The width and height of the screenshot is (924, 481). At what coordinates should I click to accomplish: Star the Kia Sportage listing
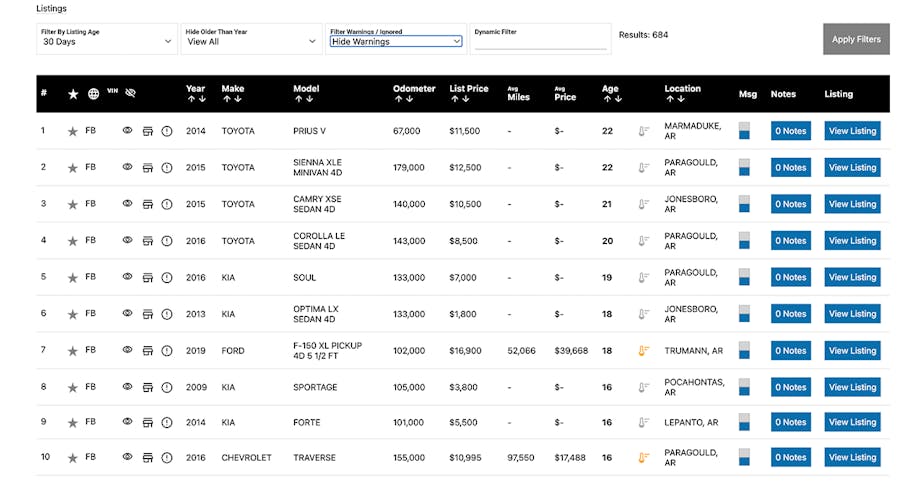[72, 388]
